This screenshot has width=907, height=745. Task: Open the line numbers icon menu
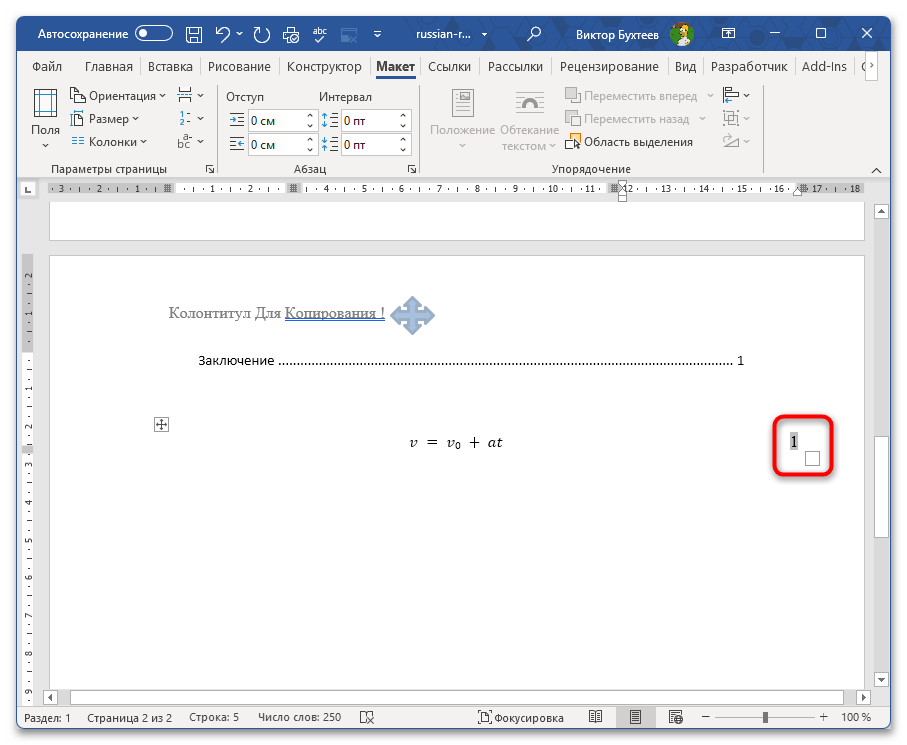(x=190, y=118)
